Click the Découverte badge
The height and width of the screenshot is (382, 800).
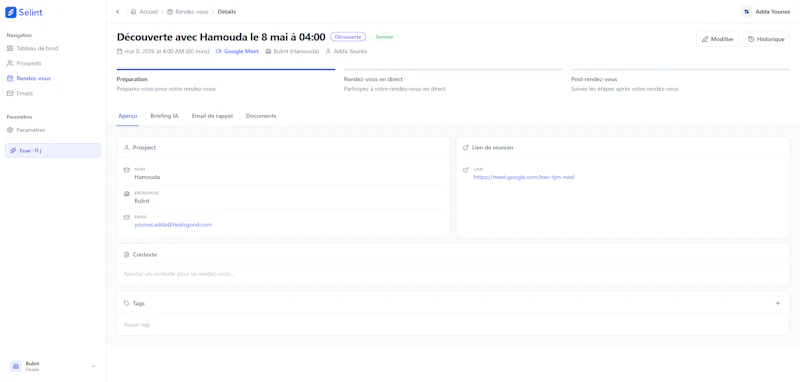pyautogui.click(x=348, y=37)
